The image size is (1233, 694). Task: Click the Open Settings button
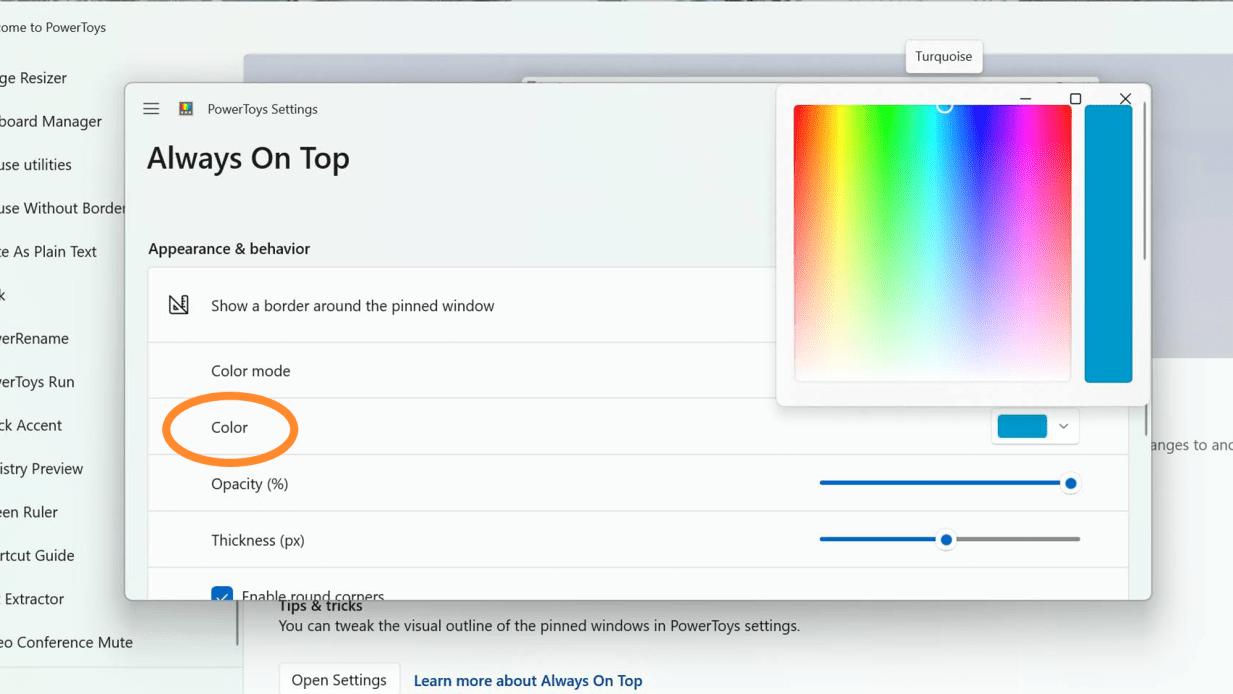coord(339,679)
